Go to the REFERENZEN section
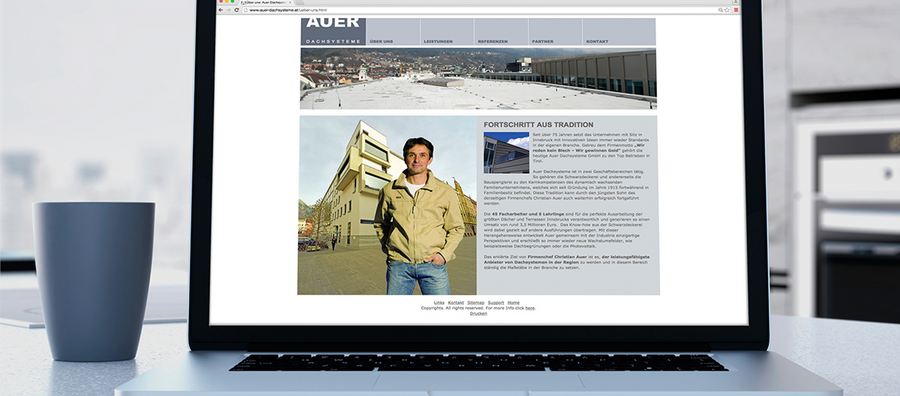Viewport: 900px width, 396px height. click(501, 32)
